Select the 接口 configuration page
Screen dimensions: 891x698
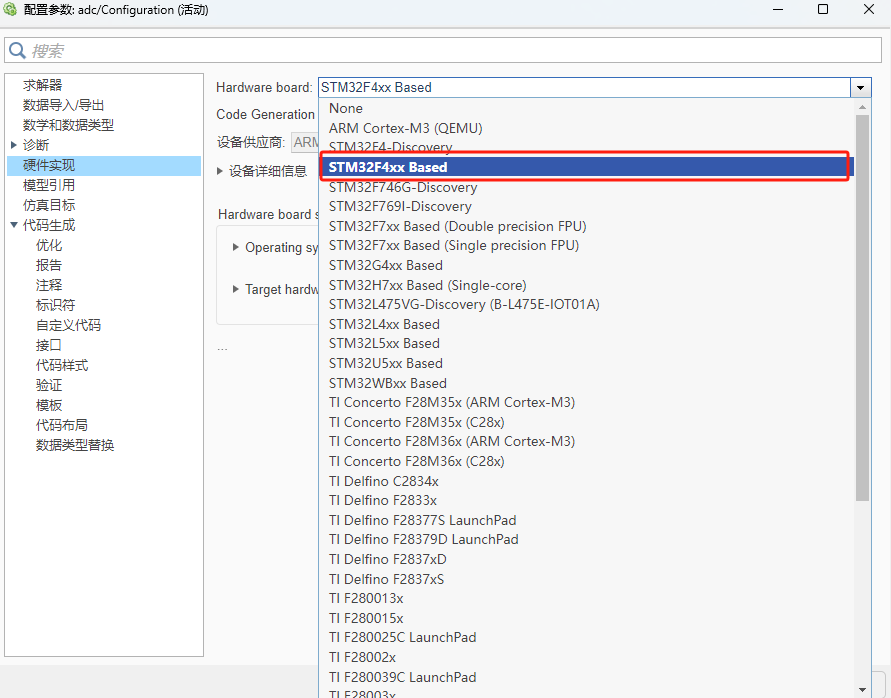coord(49,344)
